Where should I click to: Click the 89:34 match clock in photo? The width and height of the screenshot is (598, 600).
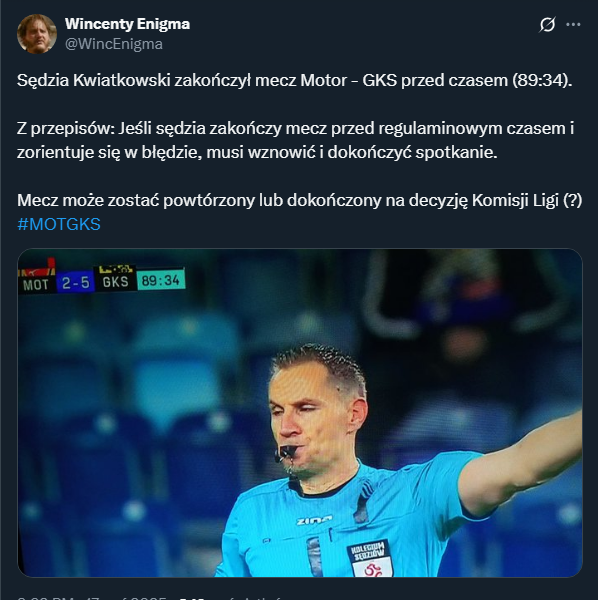pyautogui.click(x=161, y=280)
